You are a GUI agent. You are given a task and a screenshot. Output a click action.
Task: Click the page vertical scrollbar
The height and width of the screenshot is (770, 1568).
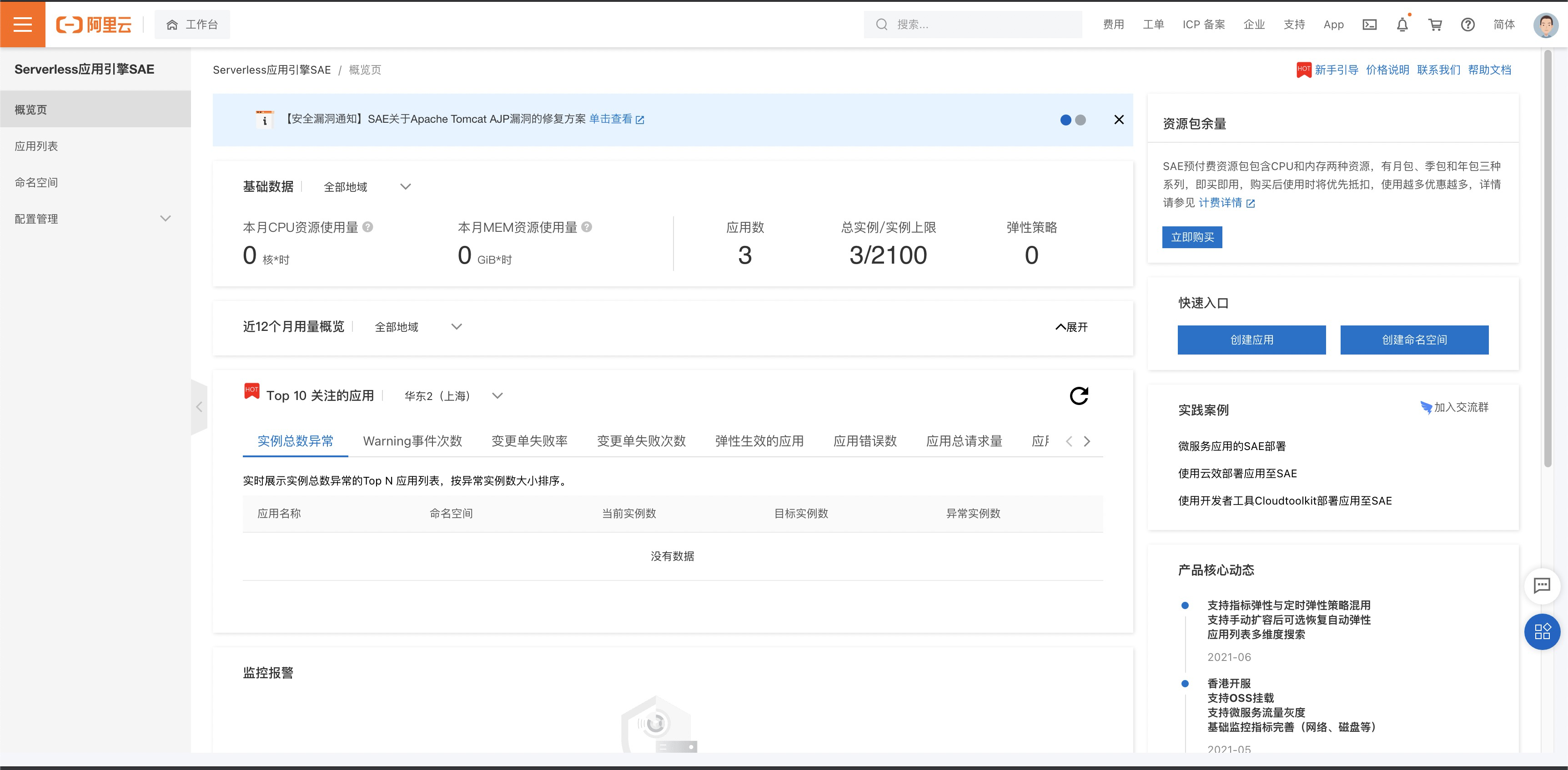click(1548, 259)
